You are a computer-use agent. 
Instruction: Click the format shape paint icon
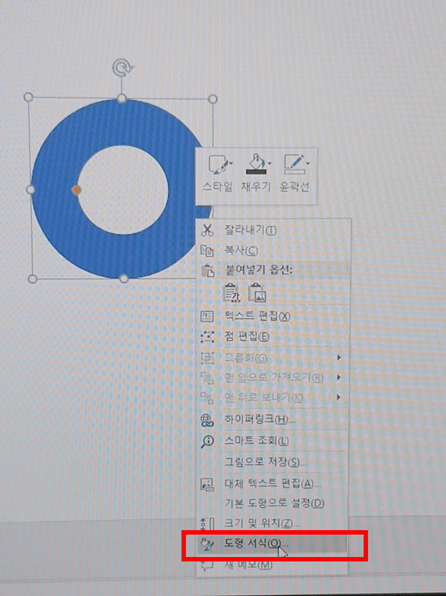[x=207, y=544]
